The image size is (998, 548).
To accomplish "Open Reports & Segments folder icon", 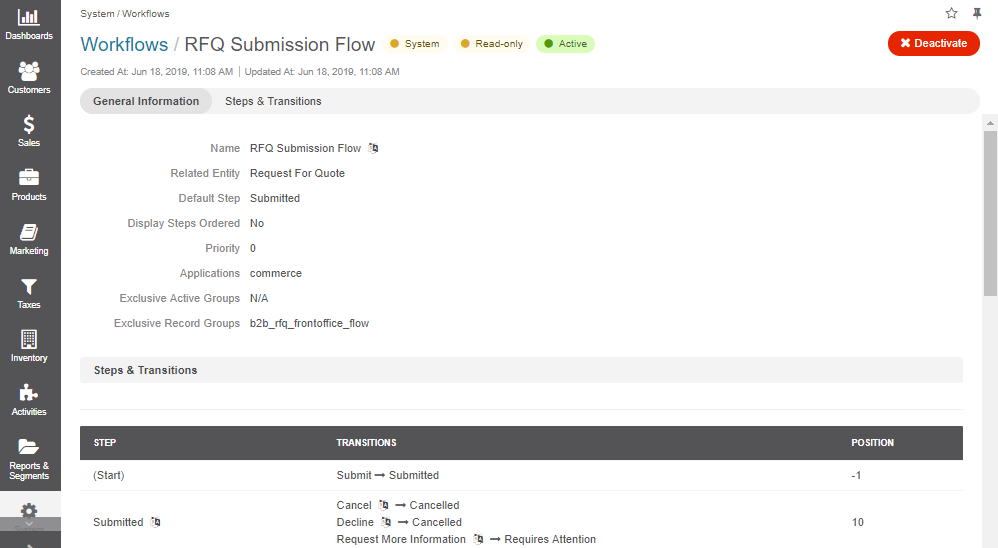I will (x=29, y=447).
